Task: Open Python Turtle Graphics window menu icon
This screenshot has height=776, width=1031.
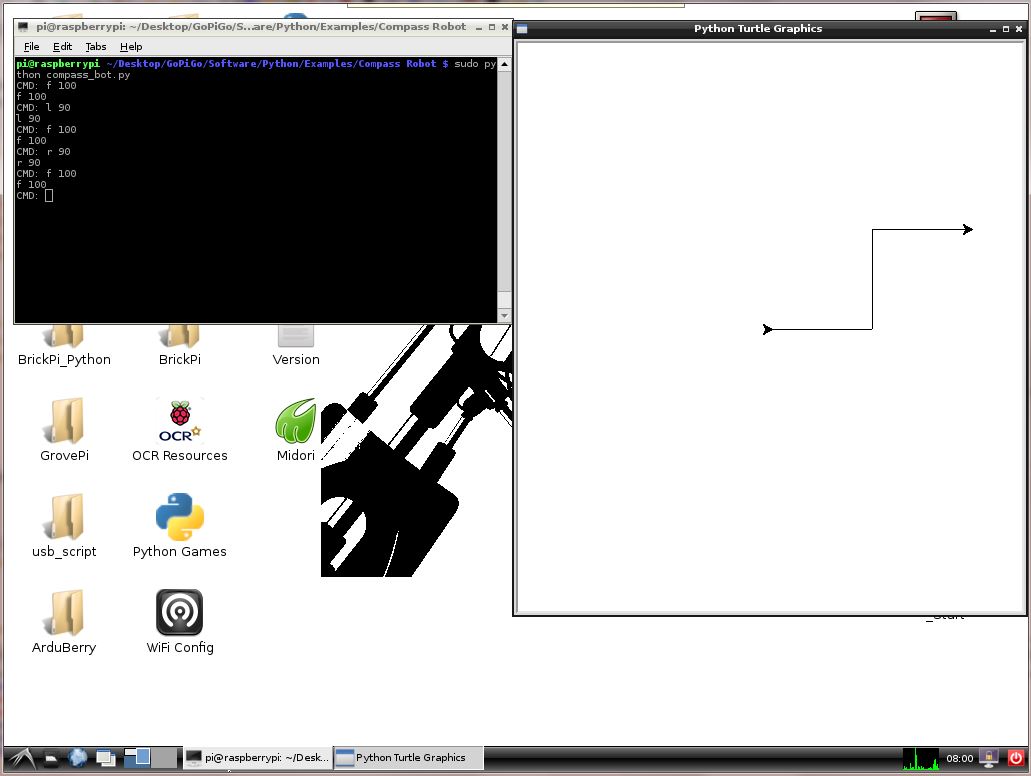Action: click(x=522, y=29)
